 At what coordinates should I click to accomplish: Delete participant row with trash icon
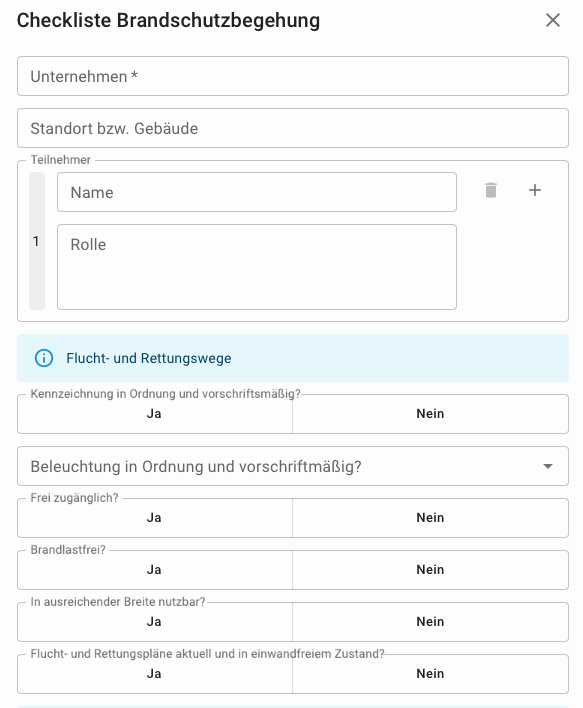point(491,190)
